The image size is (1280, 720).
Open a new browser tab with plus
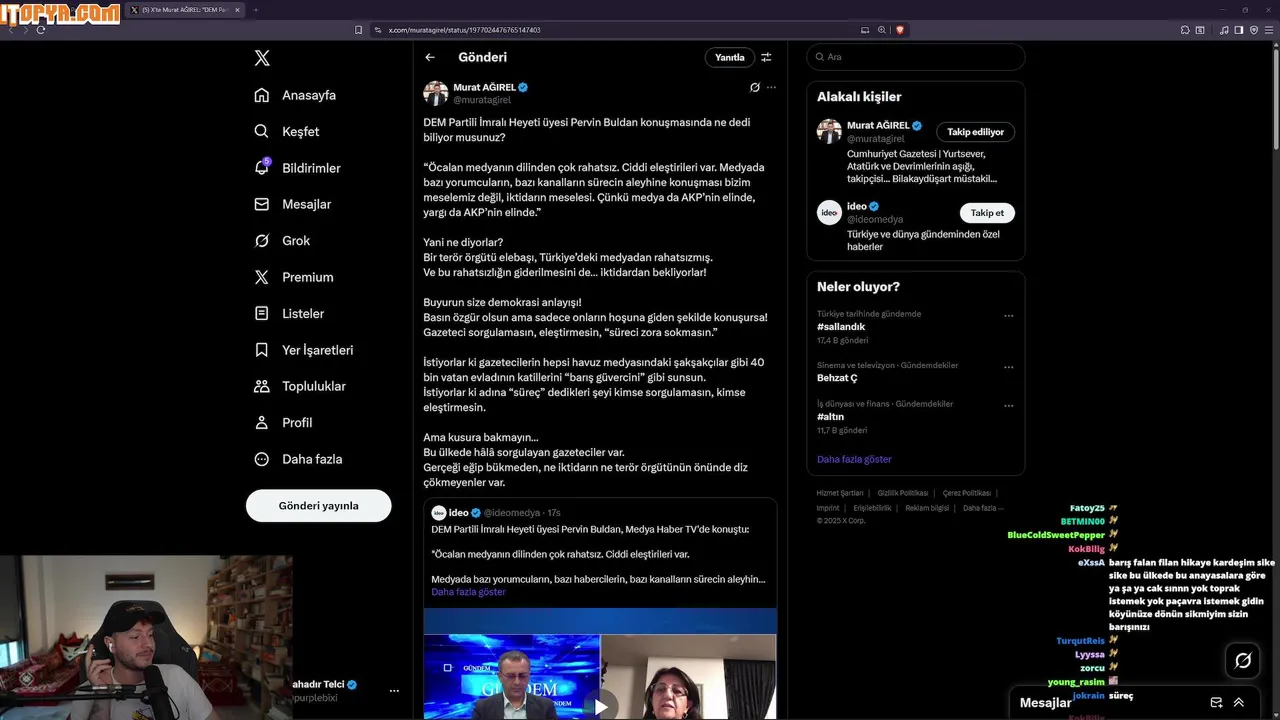coord(255,10)
